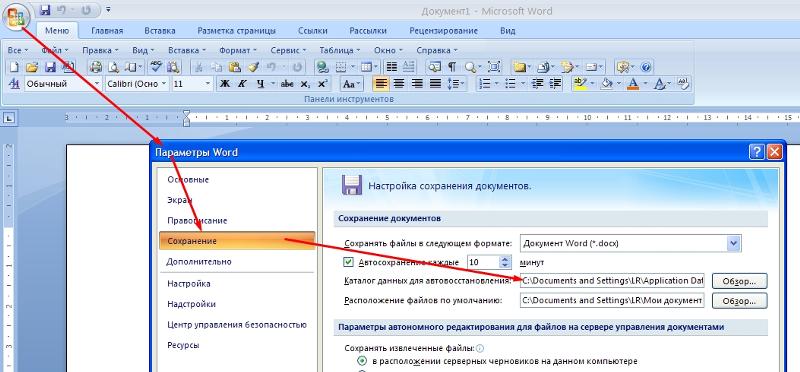Viewport: 800px width, 372px height.
Task: Click the Paste clipboard icon
Action: (x=234, y=67)
